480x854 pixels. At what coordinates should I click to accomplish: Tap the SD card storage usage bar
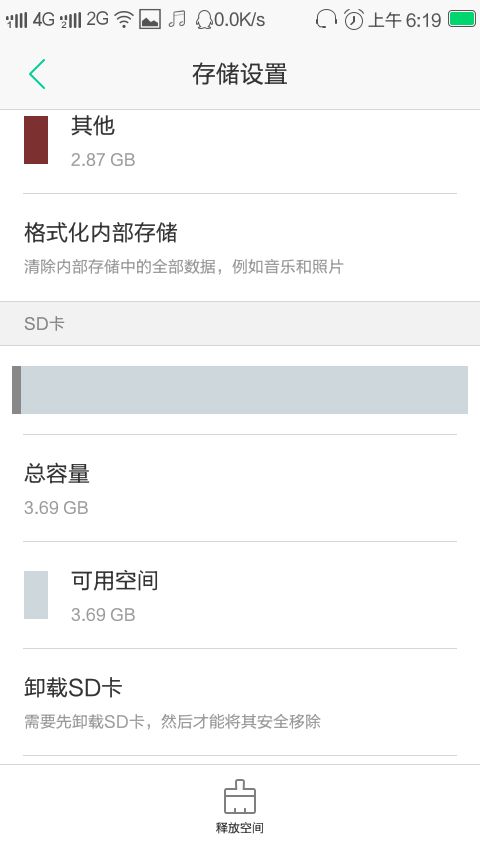[240, 390]
